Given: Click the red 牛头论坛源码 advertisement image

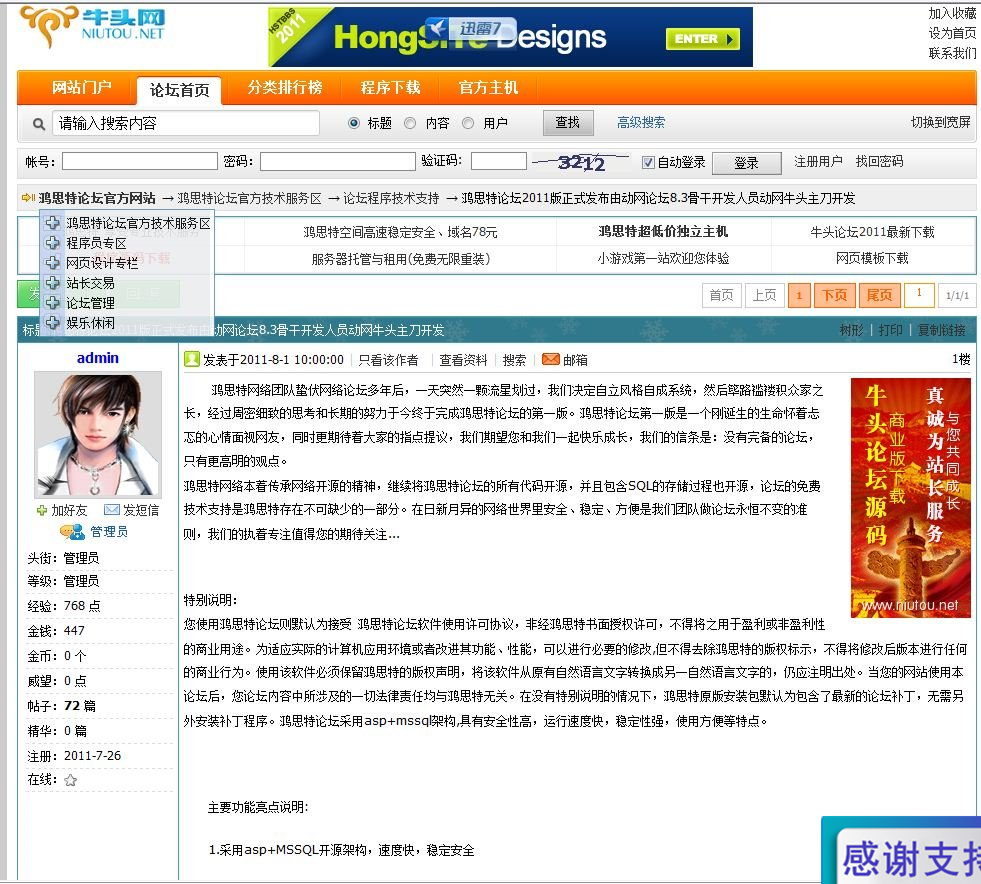Looking at the screenshot, I should [910, 498].
